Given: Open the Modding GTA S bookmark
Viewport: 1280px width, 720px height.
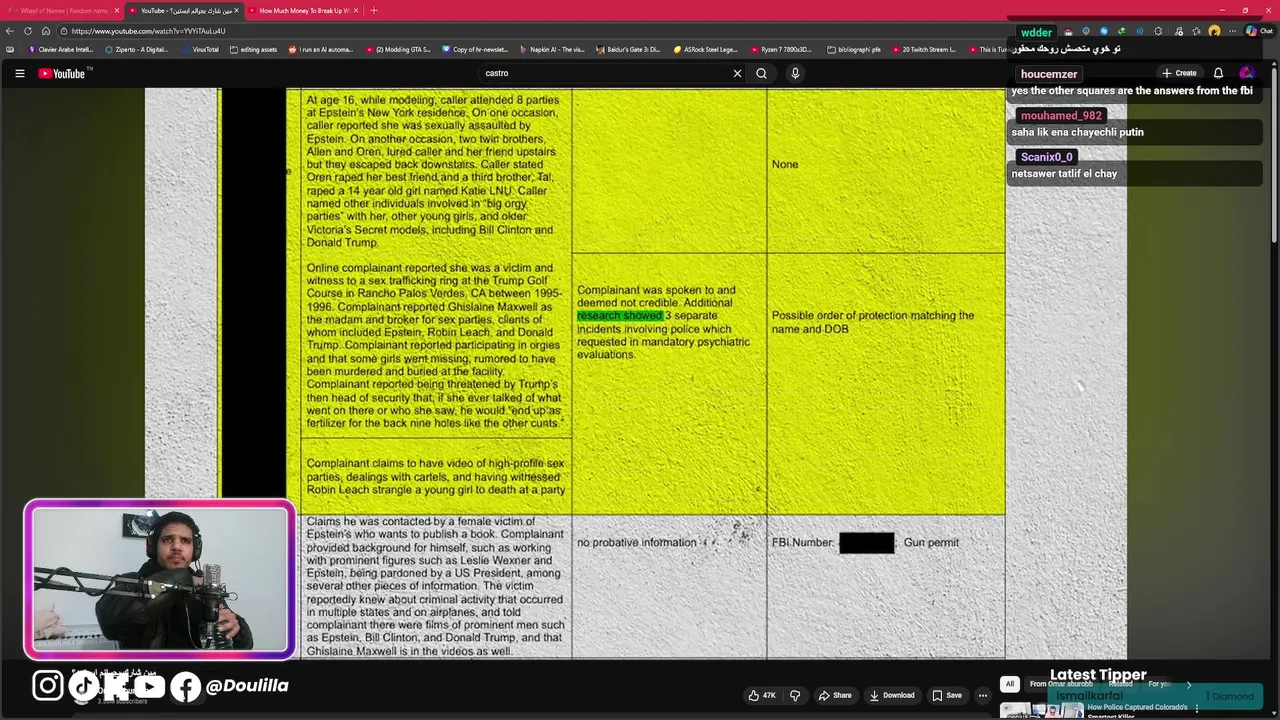Looking at the screenshot, I should 398,49.
